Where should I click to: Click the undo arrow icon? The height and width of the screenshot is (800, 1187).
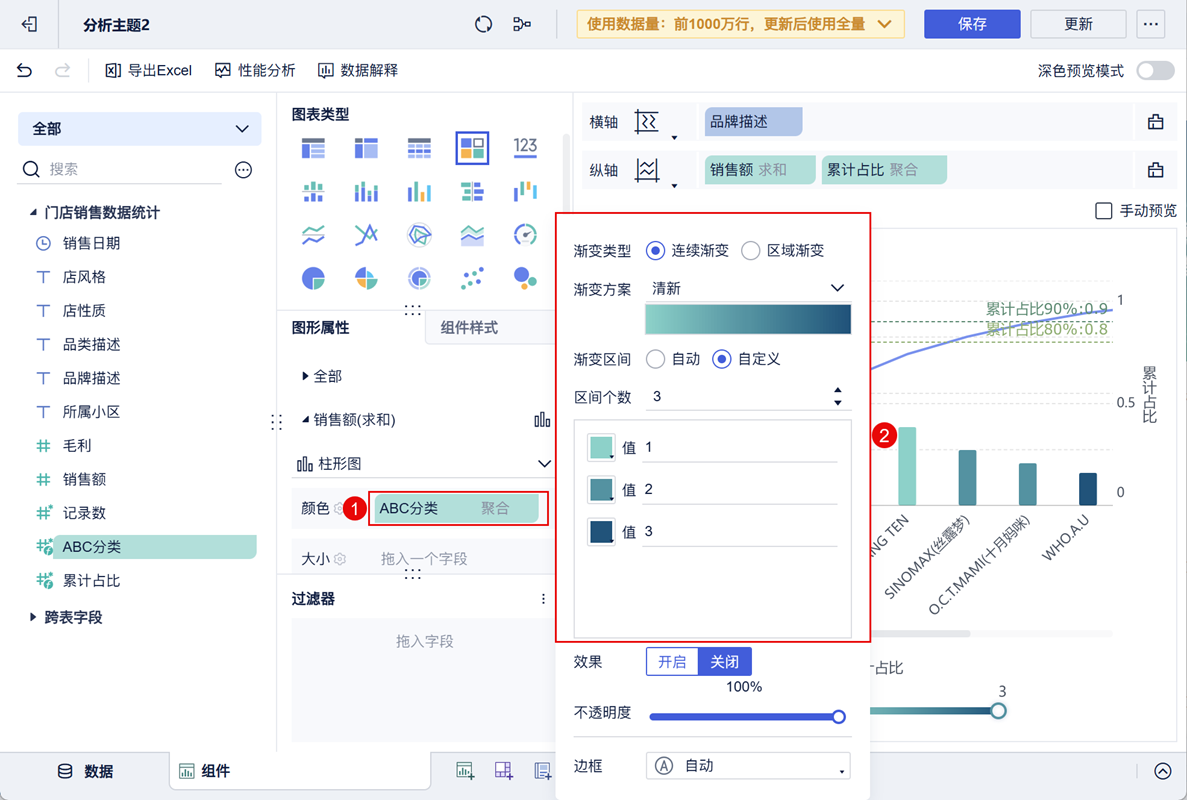point(24,70)
